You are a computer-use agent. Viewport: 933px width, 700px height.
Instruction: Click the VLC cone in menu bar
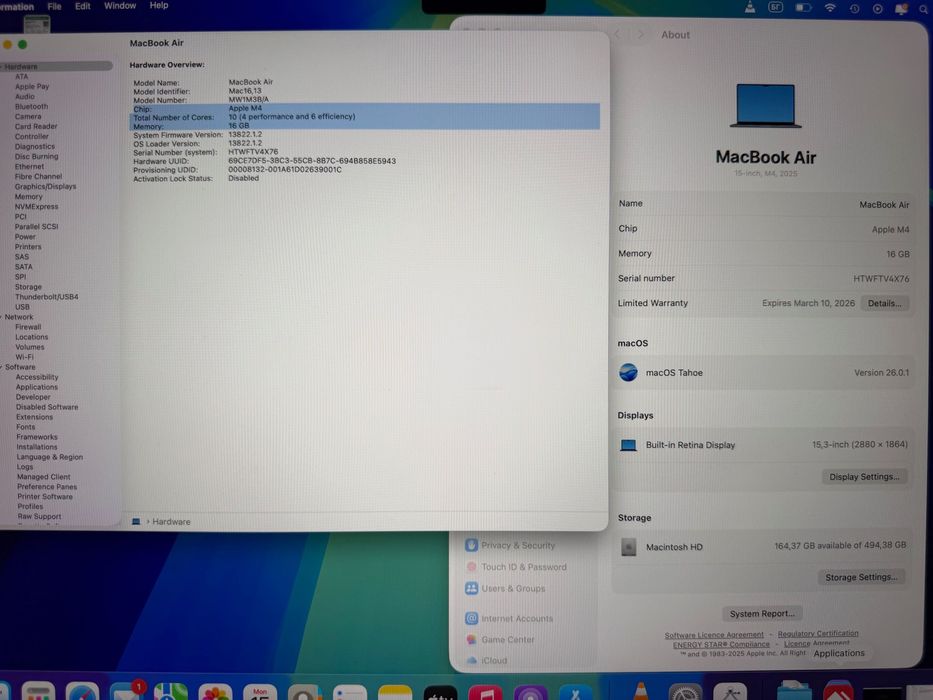click(x=750, y=7)
